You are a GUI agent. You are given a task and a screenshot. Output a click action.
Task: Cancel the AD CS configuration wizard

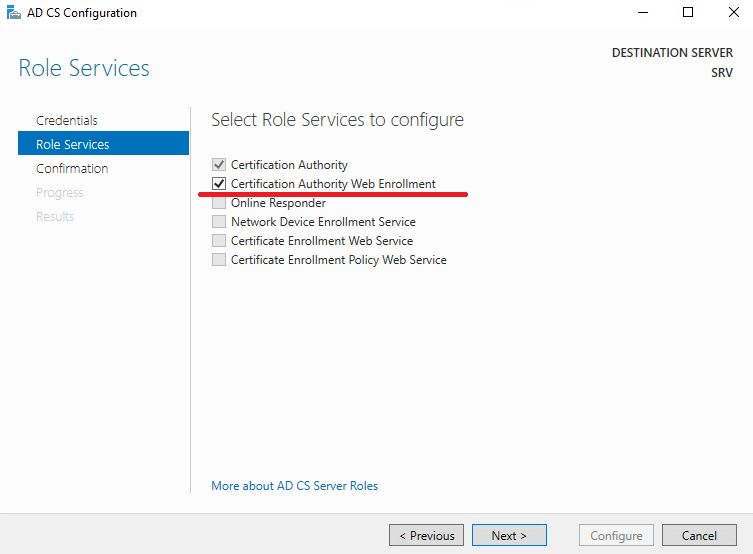click(699, 535)
